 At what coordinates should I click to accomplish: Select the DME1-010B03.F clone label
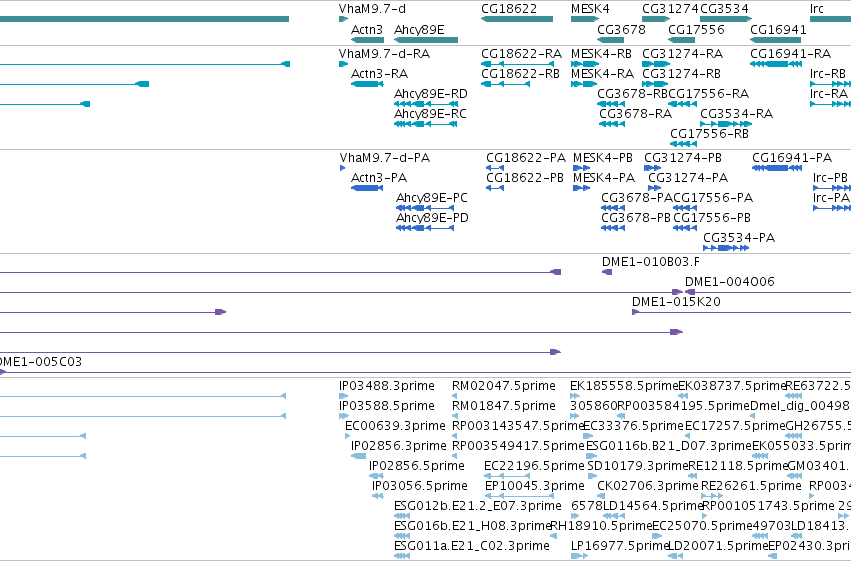pyautogui.click(x=651, y=263)
